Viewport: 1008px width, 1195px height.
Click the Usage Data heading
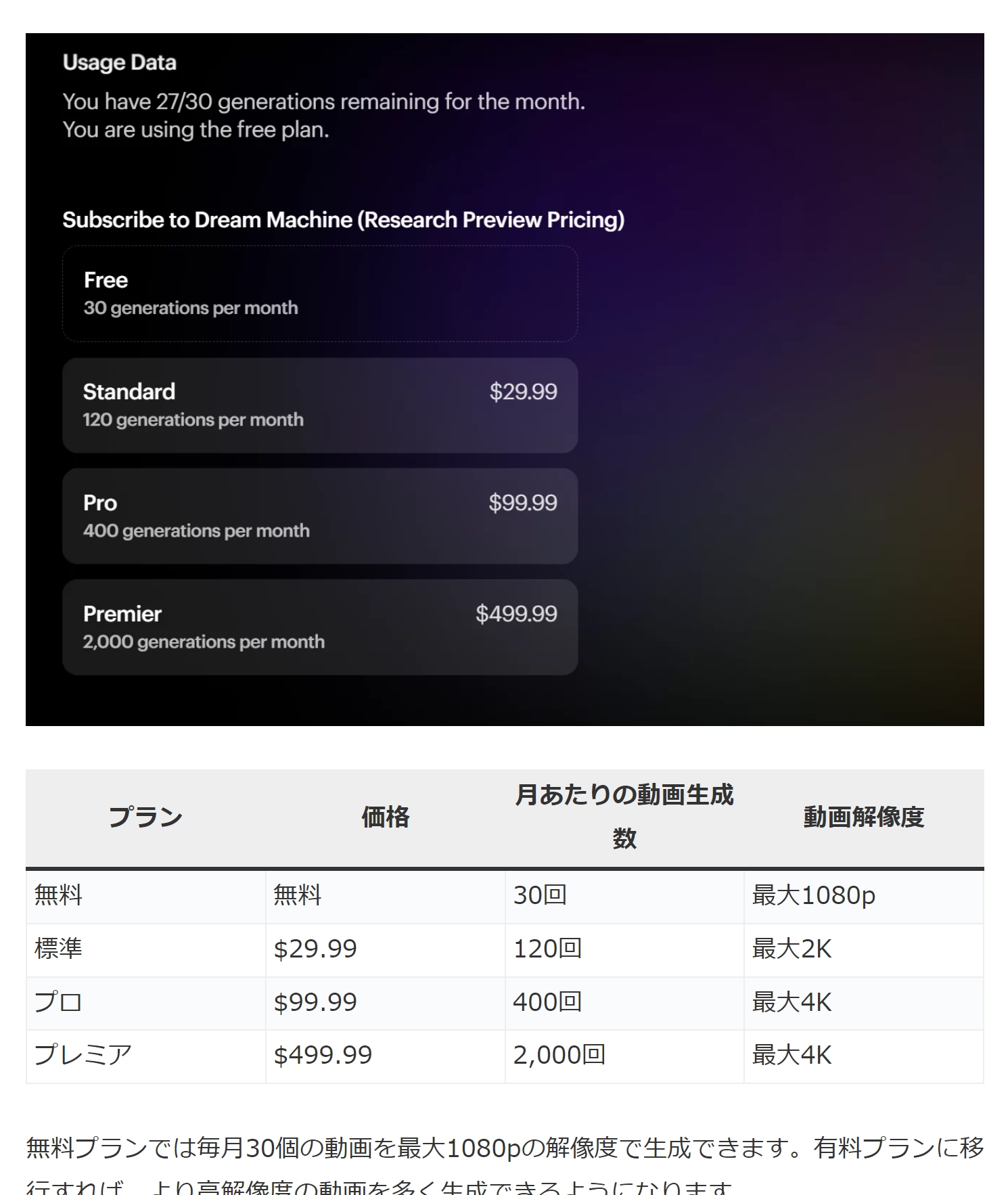pos(120,62)
